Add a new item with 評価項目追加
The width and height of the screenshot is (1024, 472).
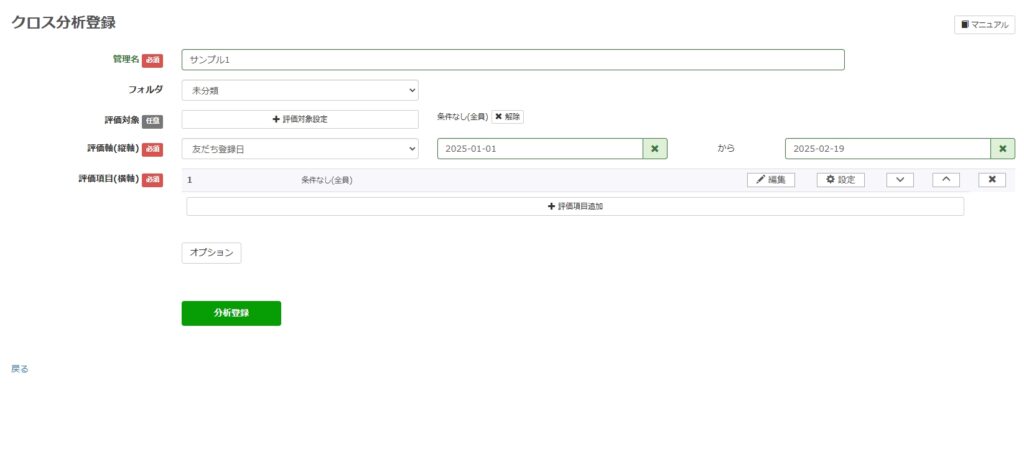click(x=575, y=206)
